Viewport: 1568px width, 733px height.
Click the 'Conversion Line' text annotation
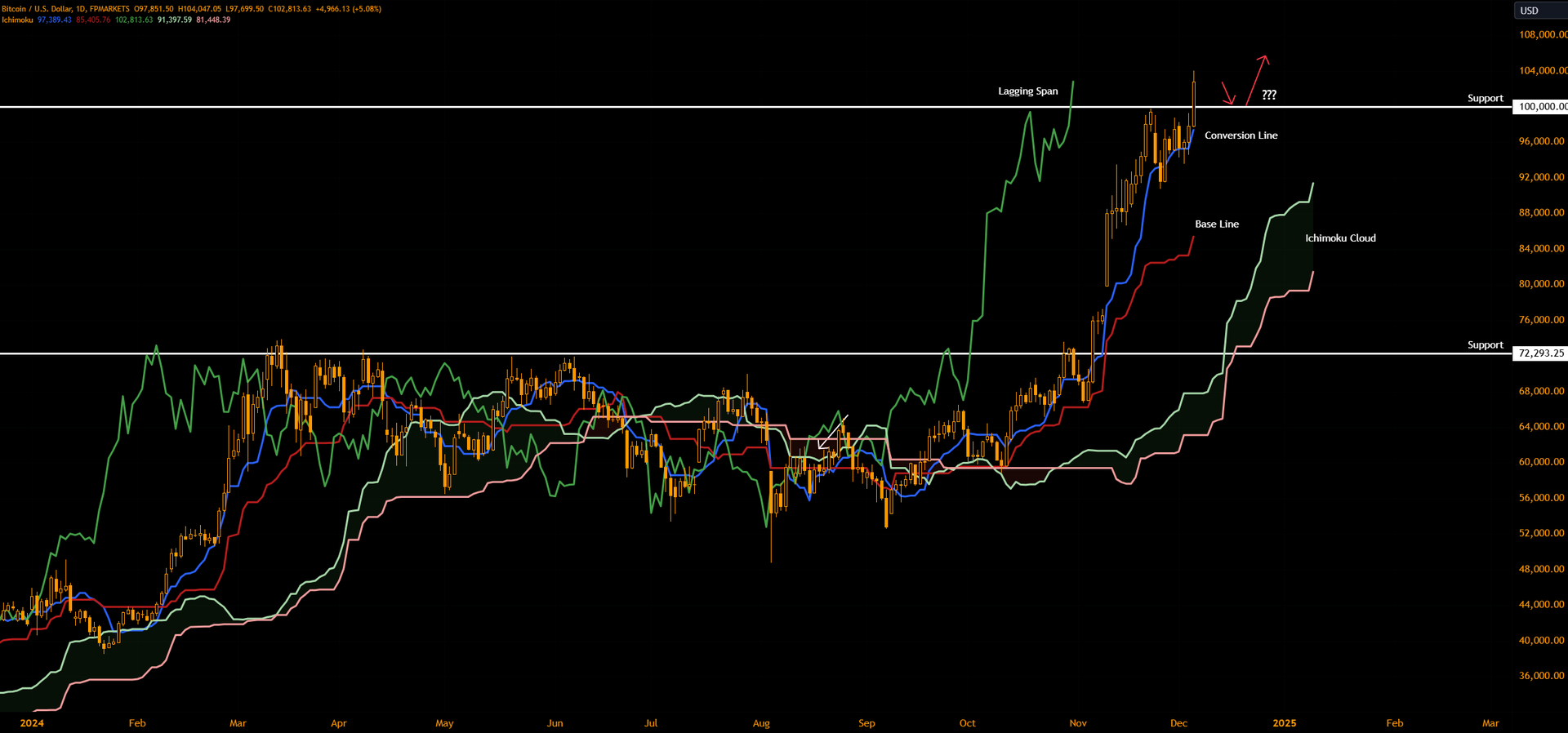tap(1241, 135)
